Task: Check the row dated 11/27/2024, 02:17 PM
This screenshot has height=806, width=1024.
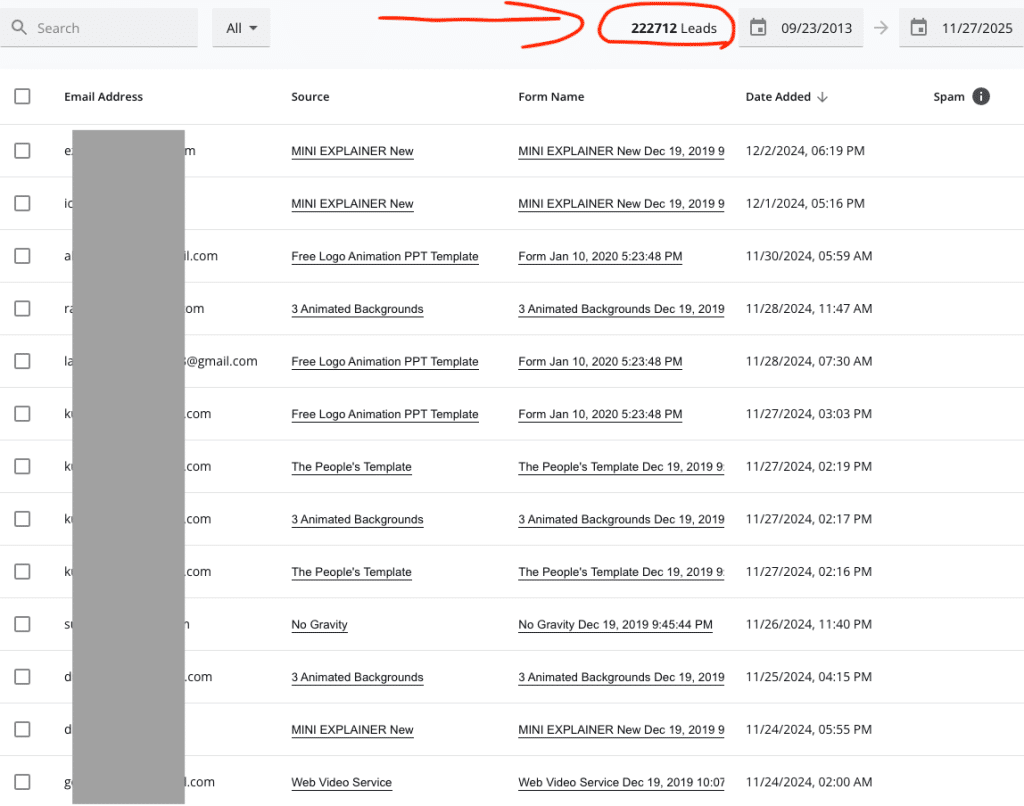Action: coord(22,519)
